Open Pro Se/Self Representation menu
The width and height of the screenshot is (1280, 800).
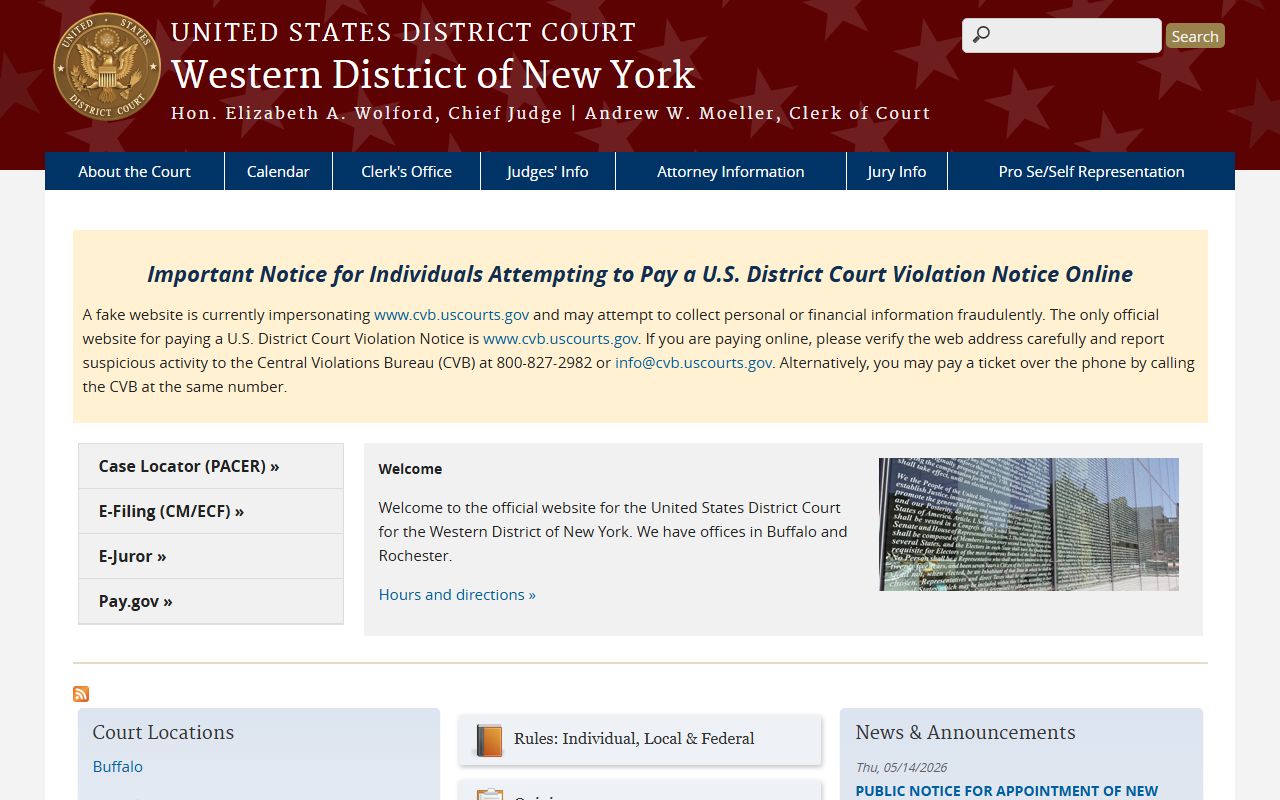coord(1091,171)
